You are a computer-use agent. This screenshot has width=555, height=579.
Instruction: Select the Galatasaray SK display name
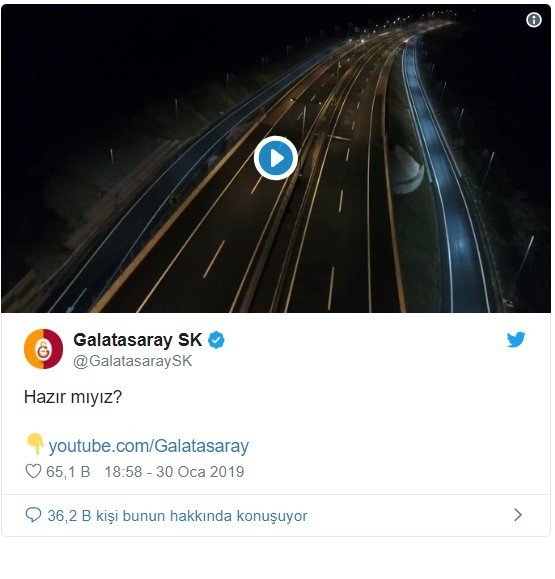point(138,340)
